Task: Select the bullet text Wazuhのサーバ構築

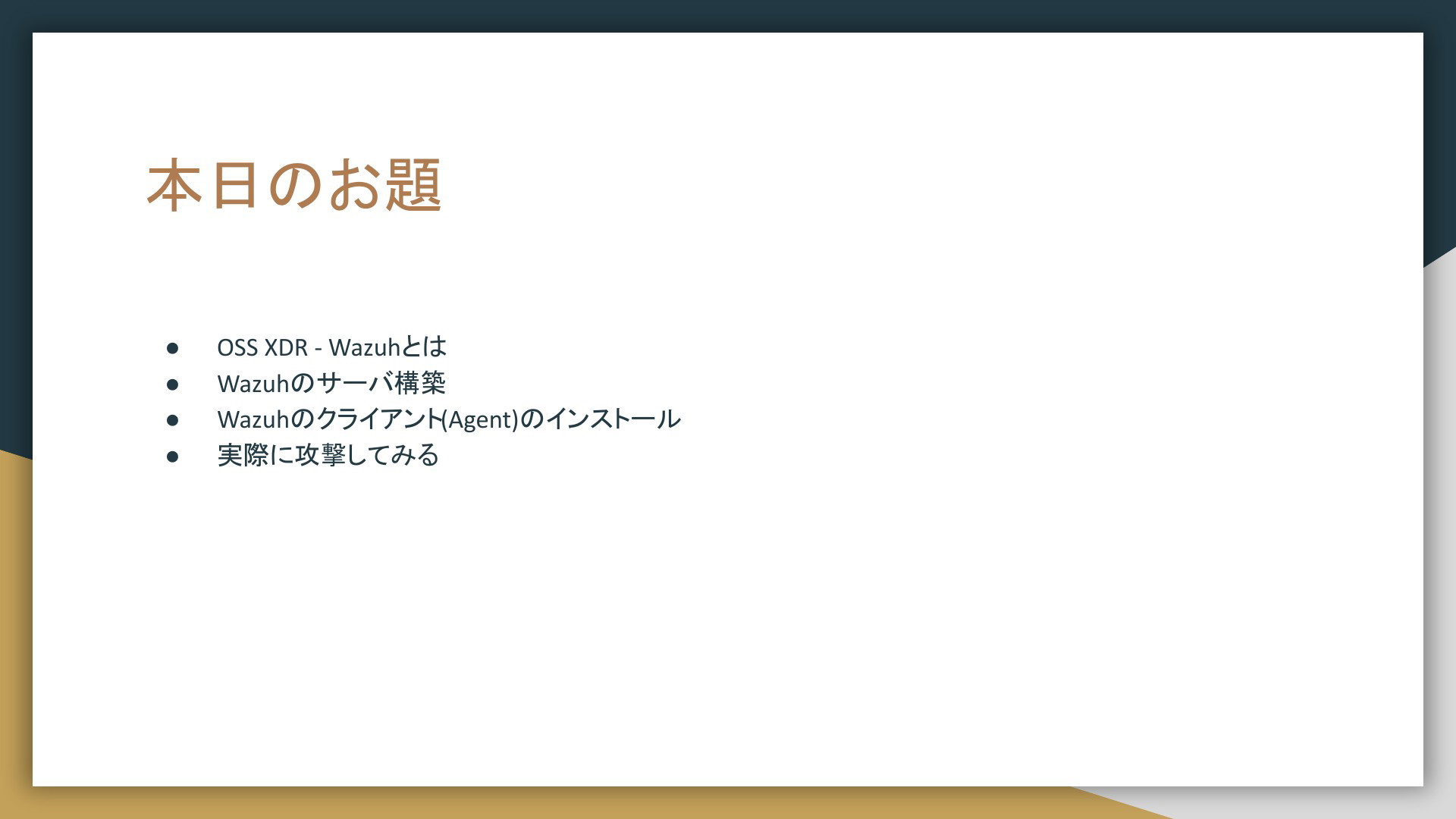Action: tap(331, 383)
